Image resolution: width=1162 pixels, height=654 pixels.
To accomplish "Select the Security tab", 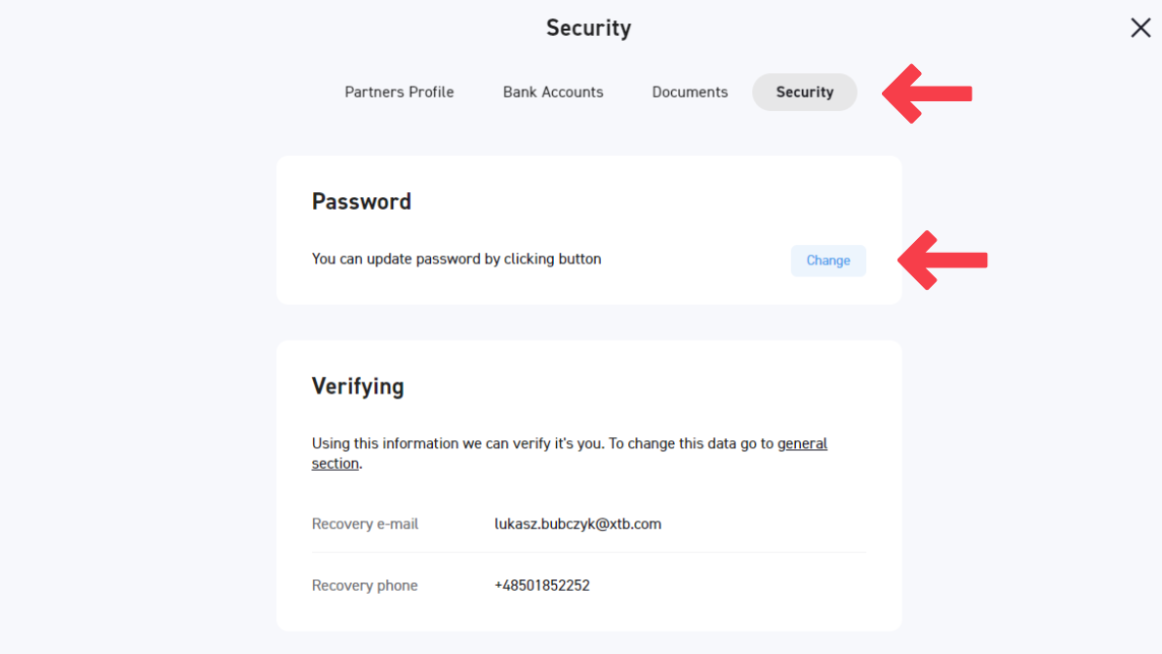I will click(x=804, y=92).
